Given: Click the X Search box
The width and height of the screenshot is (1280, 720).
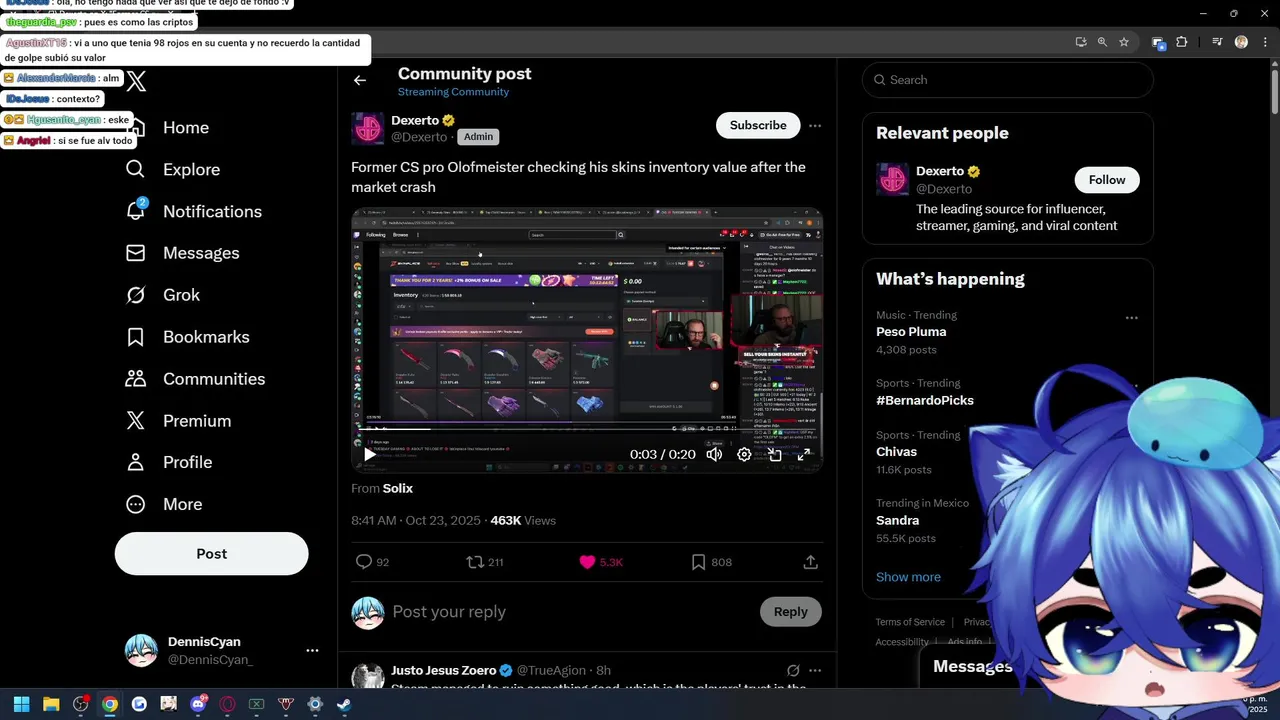Looking at the screenshot, I should tap(1008, 80).
